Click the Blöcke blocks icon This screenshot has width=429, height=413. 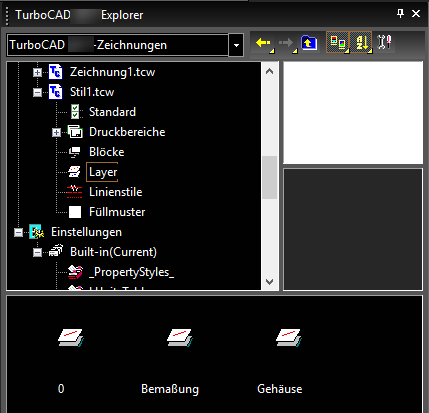click(75, 152)
